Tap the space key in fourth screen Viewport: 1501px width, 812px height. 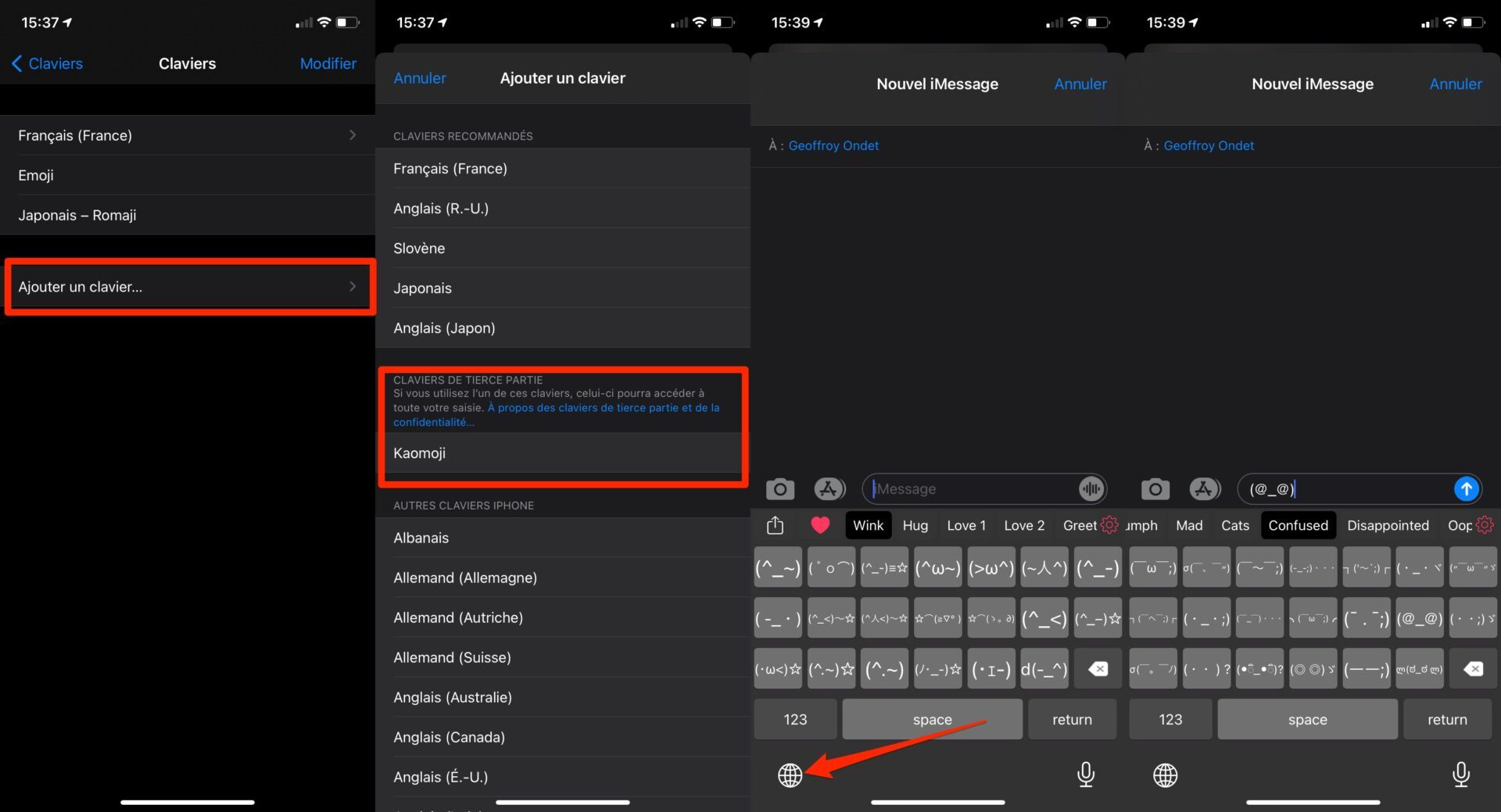coord(1307,719)
